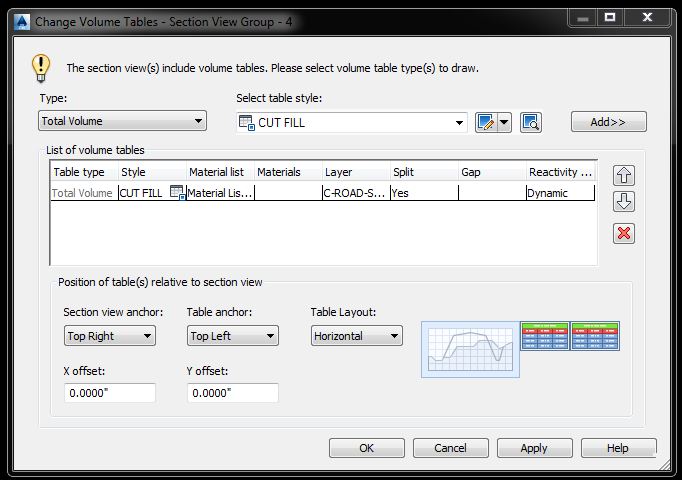Click the empty Gap cell in Total Volume row
The image size is (682, 480).
(x=492, y=193)
